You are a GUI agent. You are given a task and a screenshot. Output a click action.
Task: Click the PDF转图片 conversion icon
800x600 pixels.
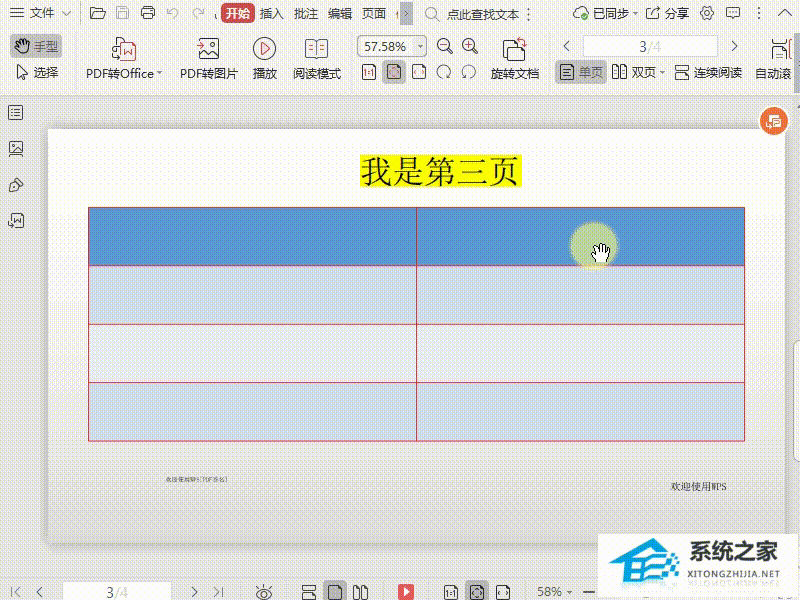(209, 48)
